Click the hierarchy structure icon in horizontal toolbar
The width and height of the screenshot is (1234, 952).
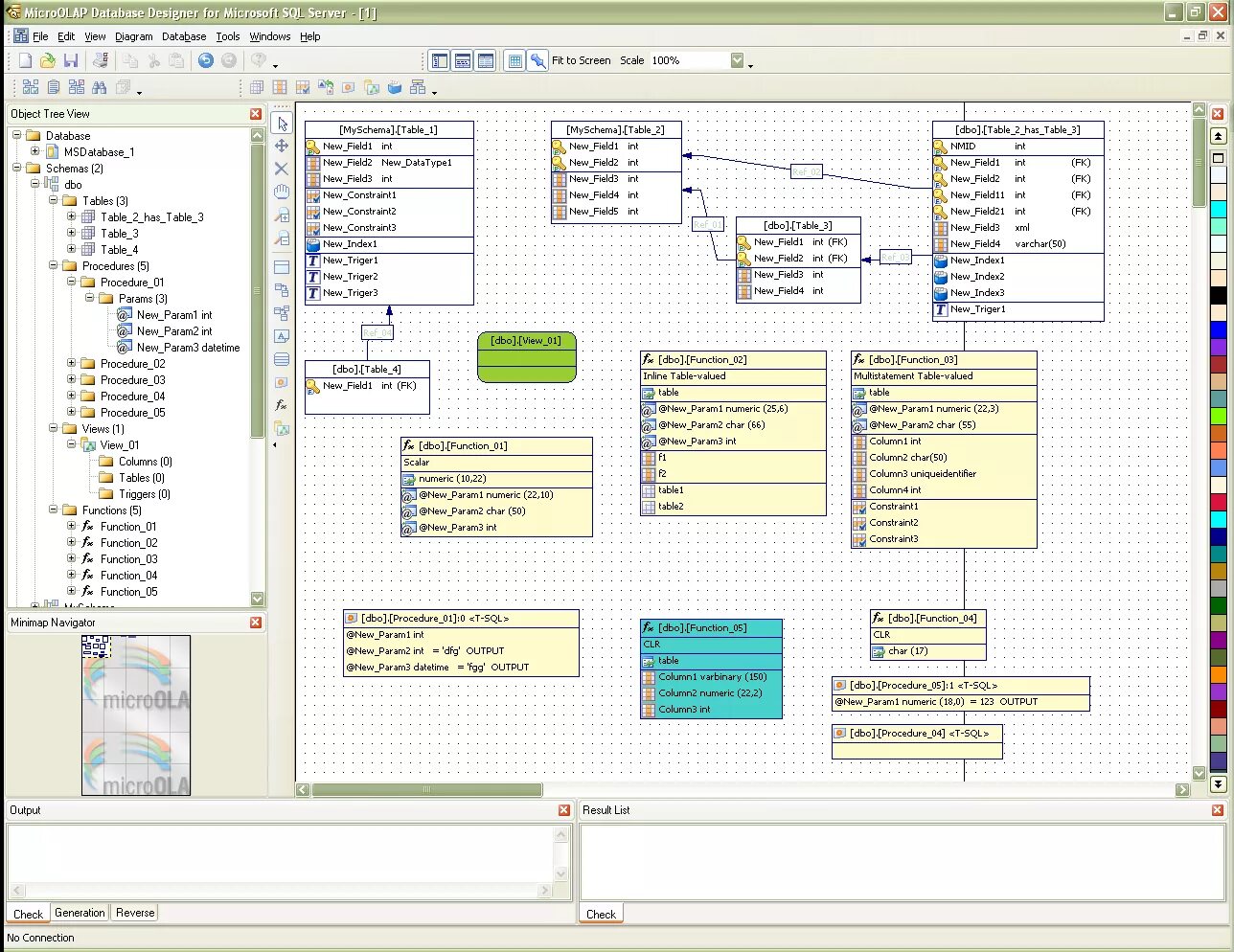[x=418, y=87]
